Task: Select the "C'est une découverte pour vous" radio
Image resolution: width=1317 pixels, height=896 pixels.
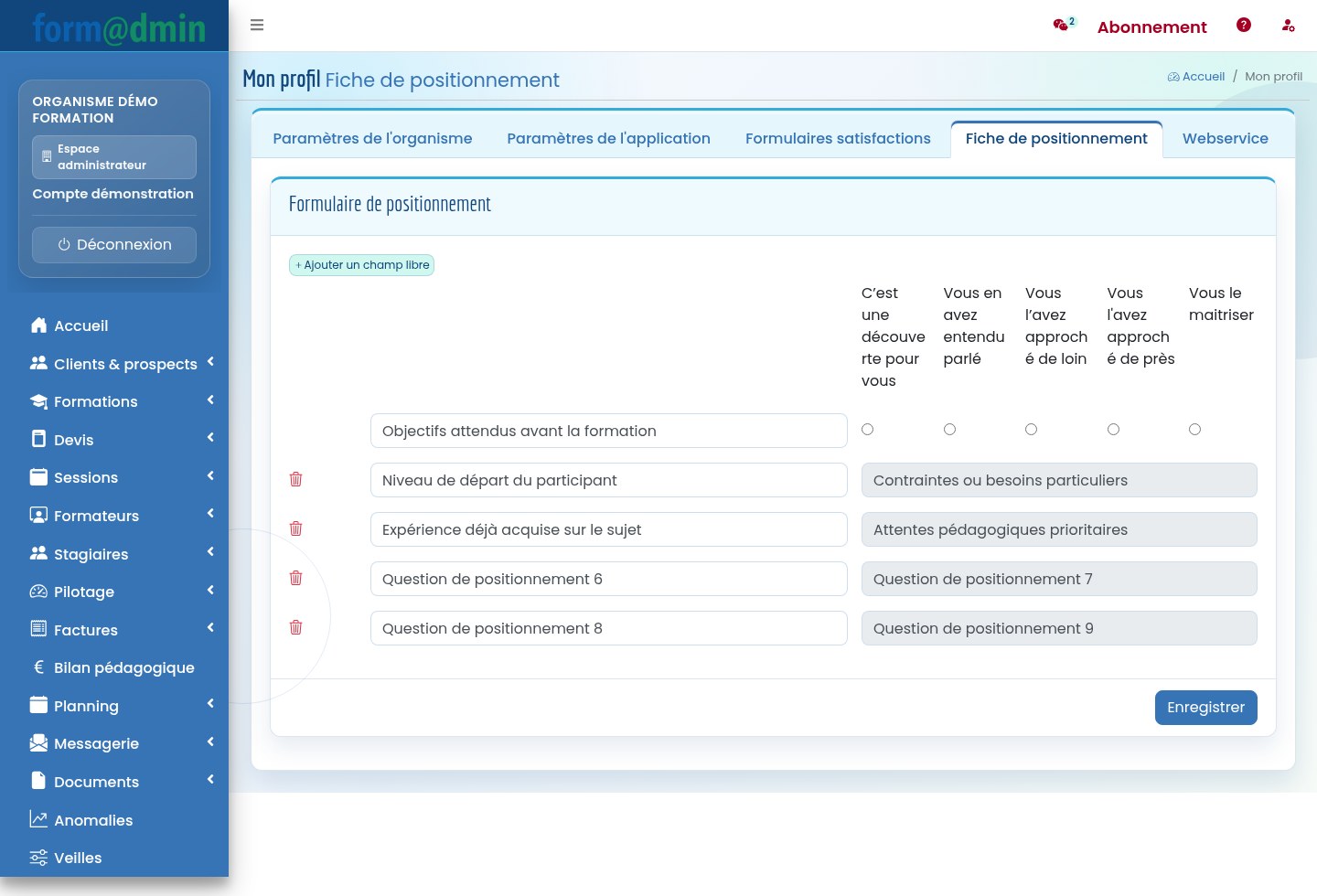Action: (867, 430)
